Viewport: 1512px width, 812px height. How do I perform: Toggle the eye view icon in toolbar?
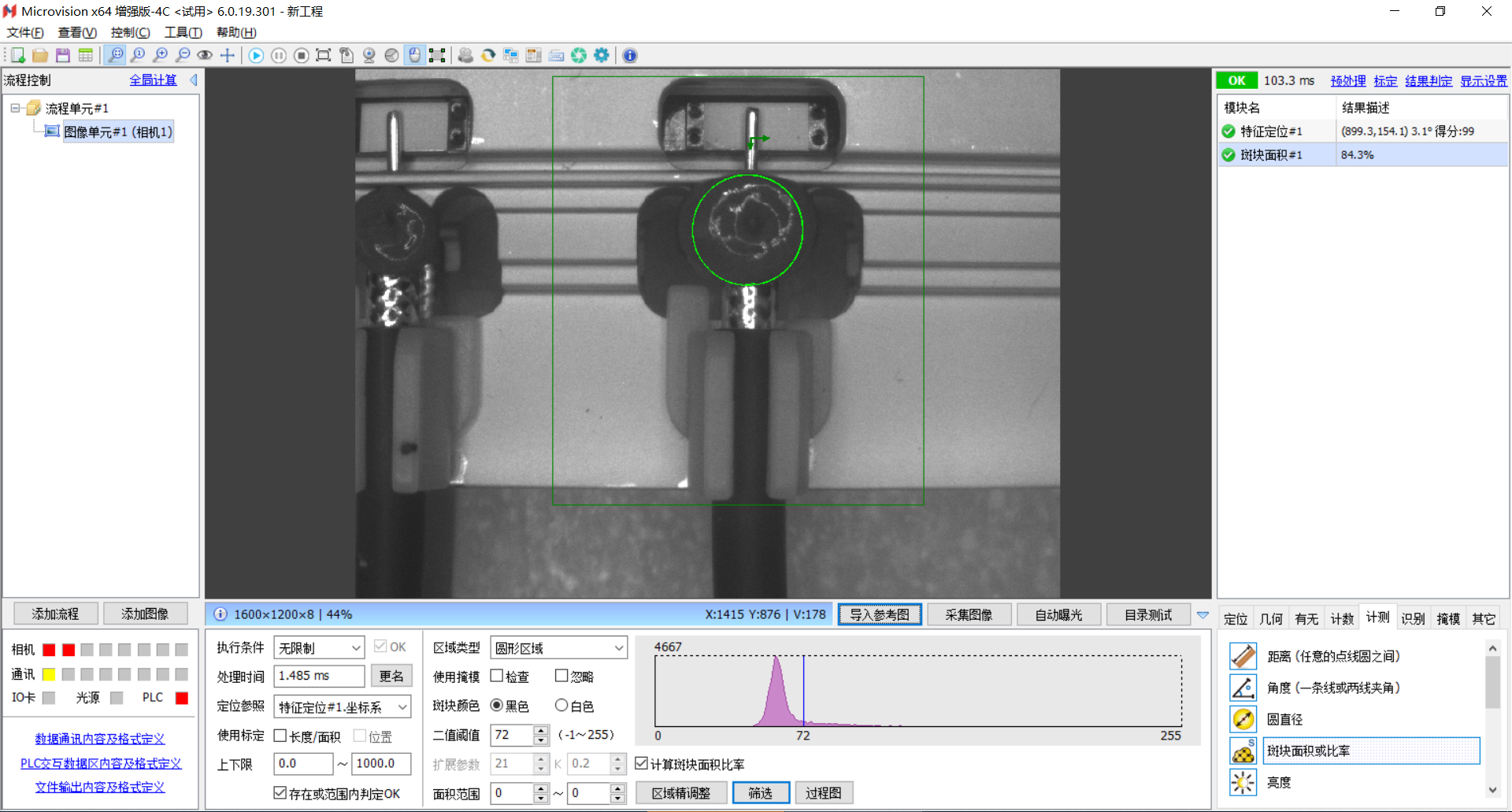pos(205,55)
